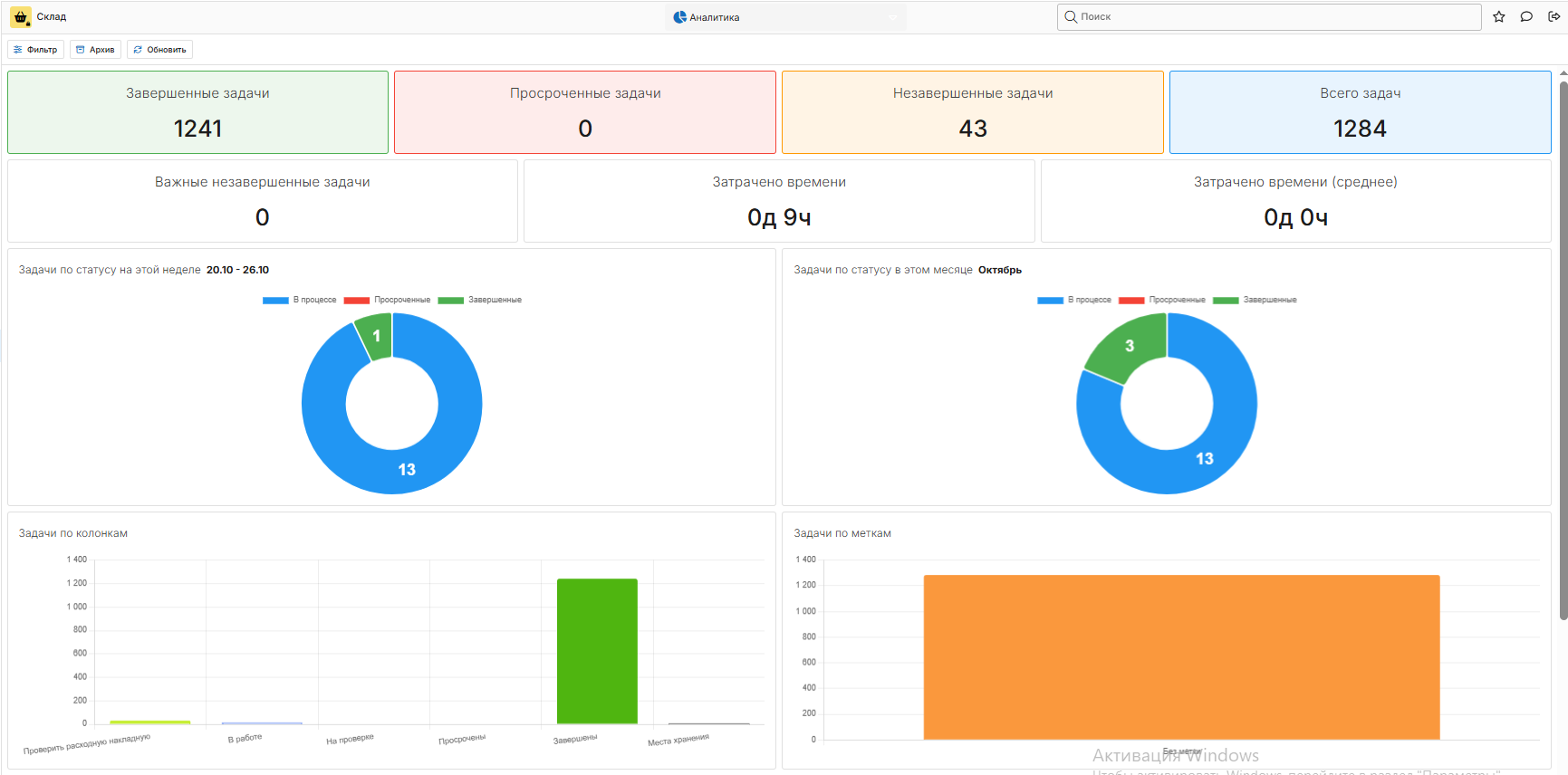Image resolution: width=1568 pixels, height=775 pixels.
Task: Click the Всего задач summary card
Action: tap(1360, 112)
